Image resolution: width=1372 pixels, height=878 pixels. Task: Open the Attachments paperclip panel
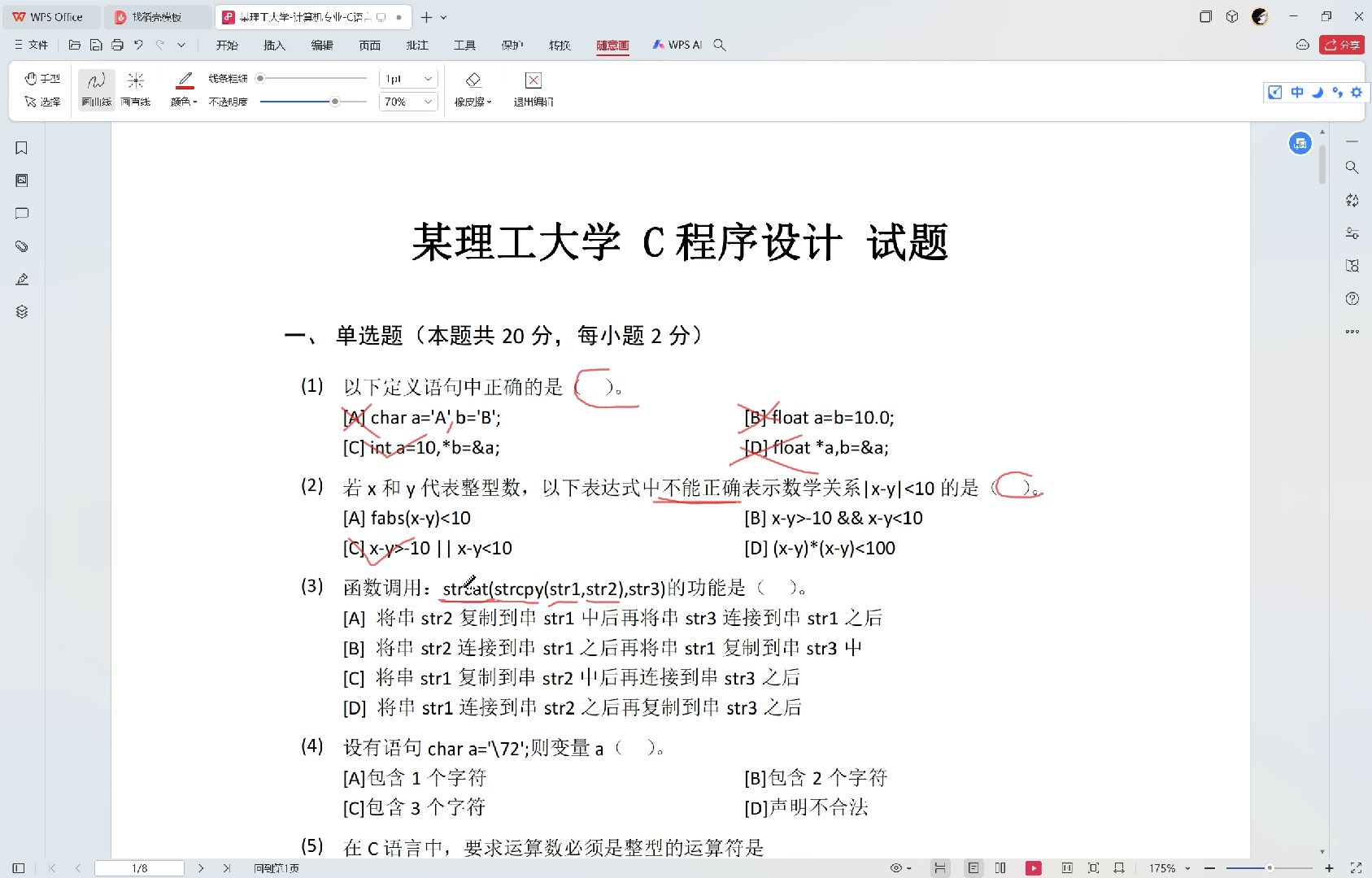click(22, 246)
